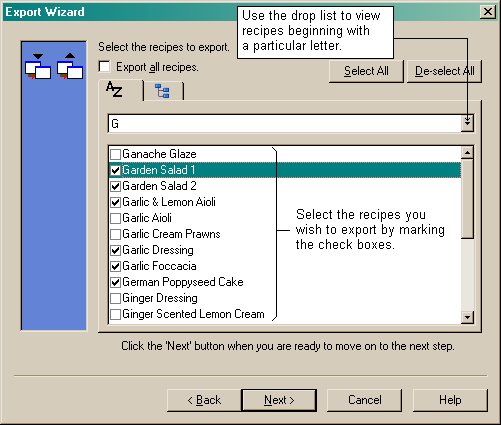Screen dimensions: 501x425
Task: Check the Ganache Glaze recipe box
Action: [x=115, y=154]
